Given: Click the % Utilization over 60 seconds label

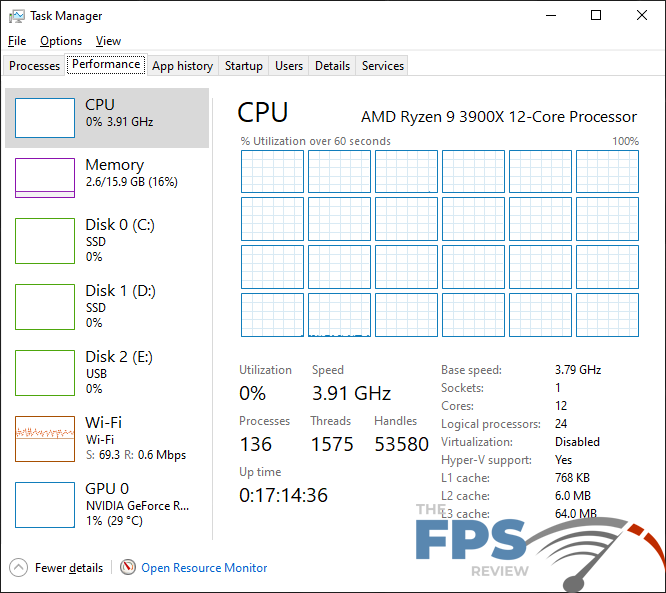Looking at the screenshot, I should click(x=316, y=141).
